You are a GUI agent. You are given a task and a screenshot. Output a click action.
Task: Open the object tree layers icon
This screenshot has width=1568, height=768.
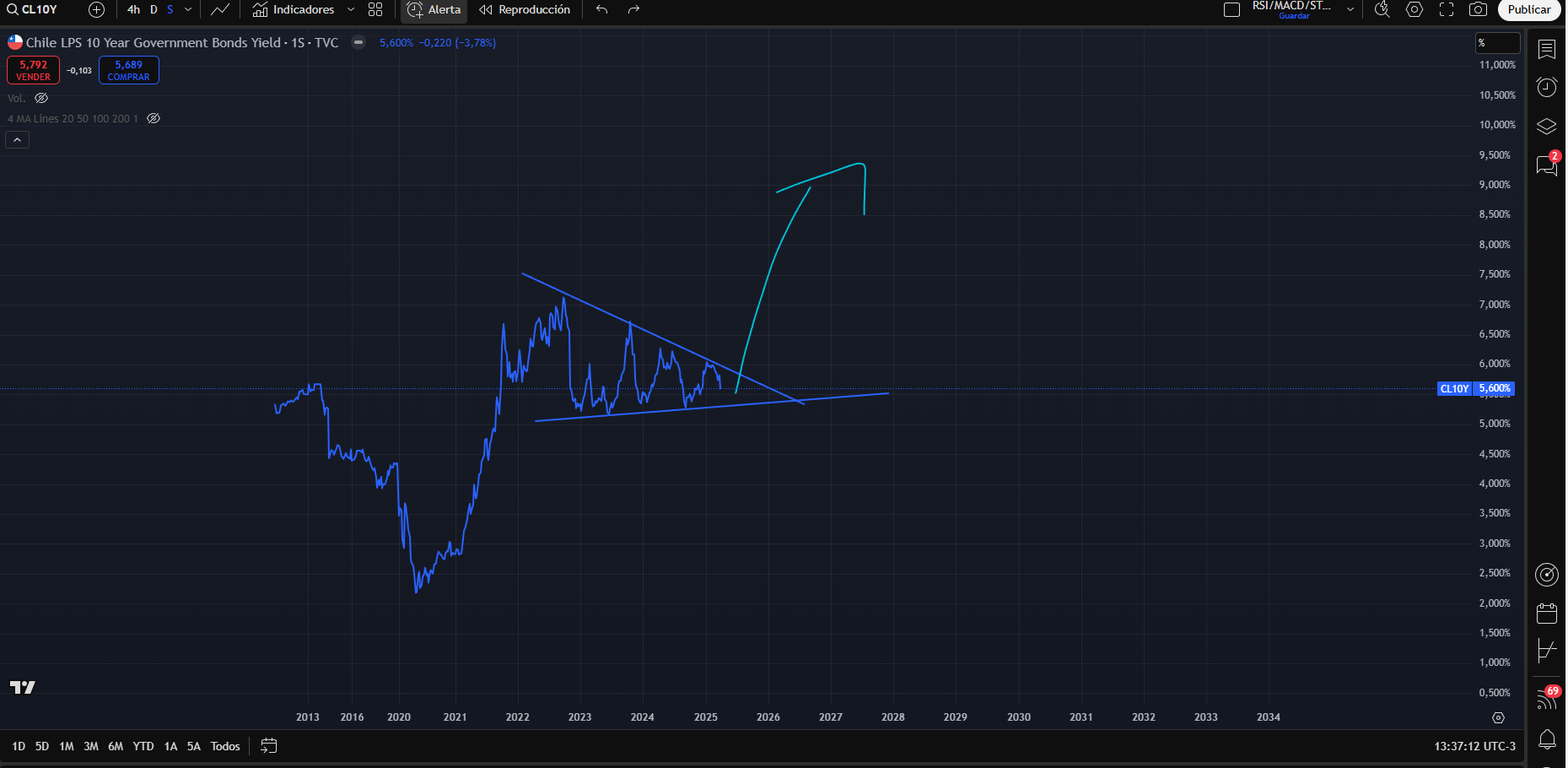point(1546,127)
